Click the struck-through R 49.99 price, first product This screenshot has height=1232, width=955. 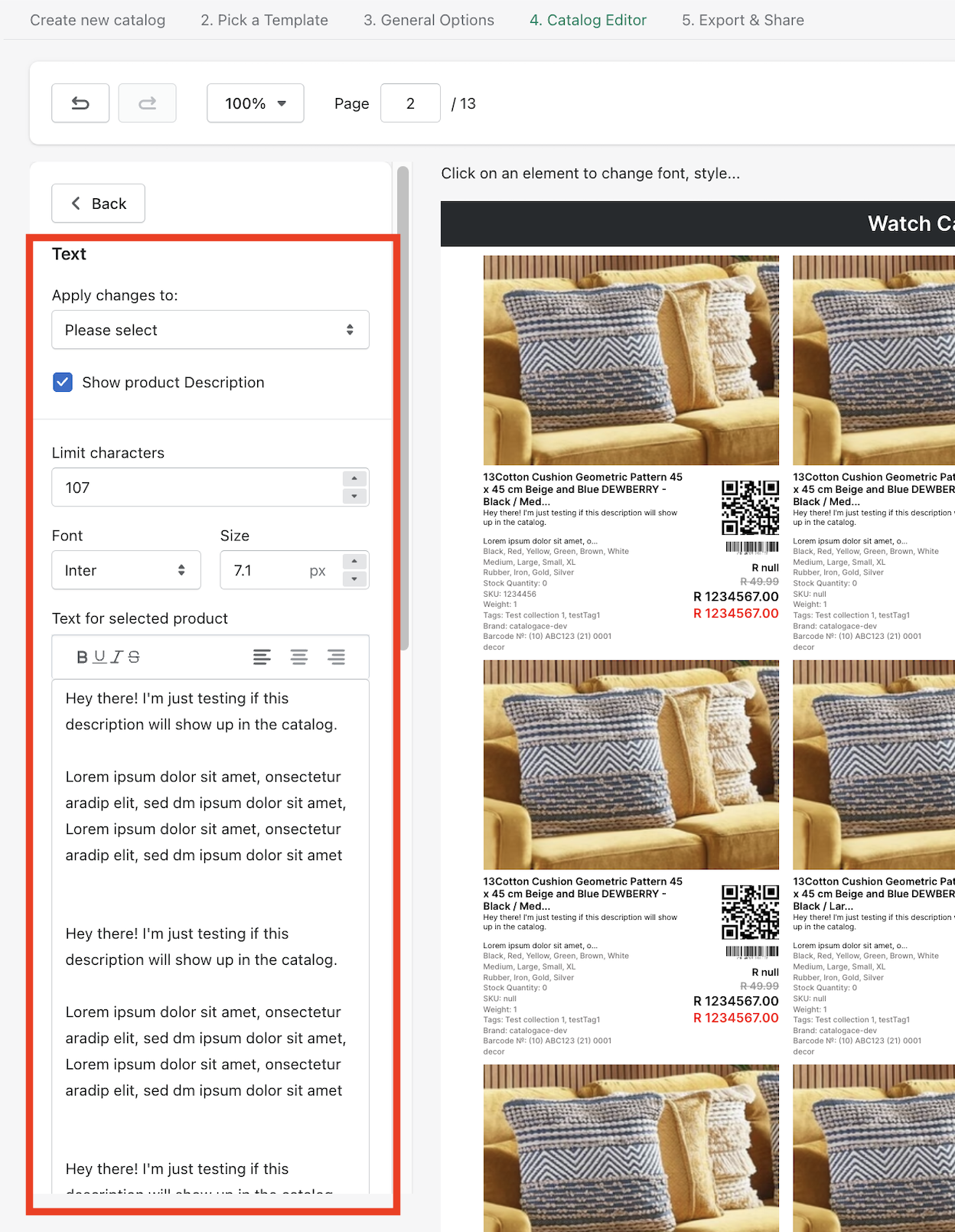point(760,582)
